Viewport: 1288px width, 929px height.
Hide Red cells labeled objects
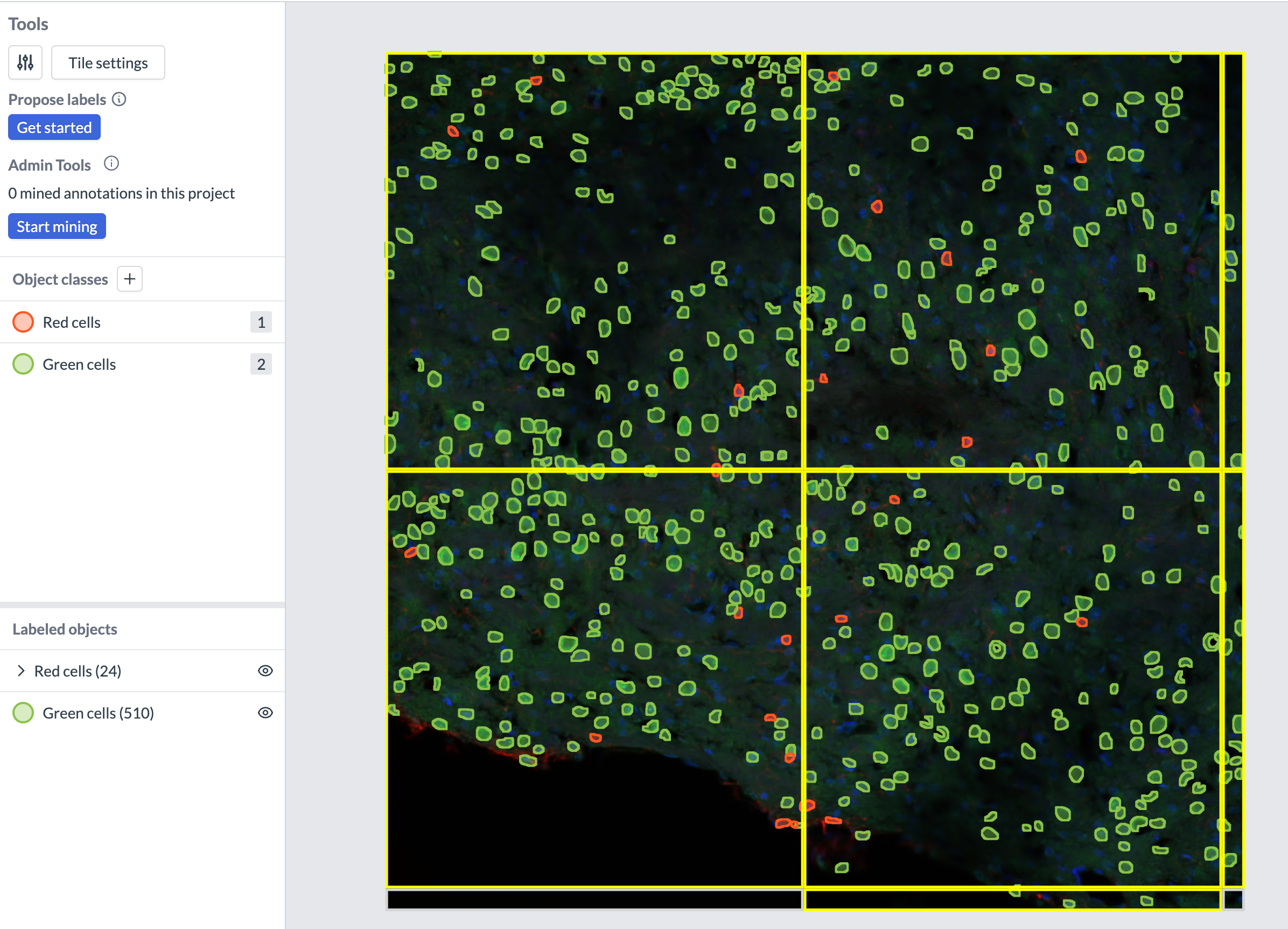pyautogui.click(x=265, y=671)
